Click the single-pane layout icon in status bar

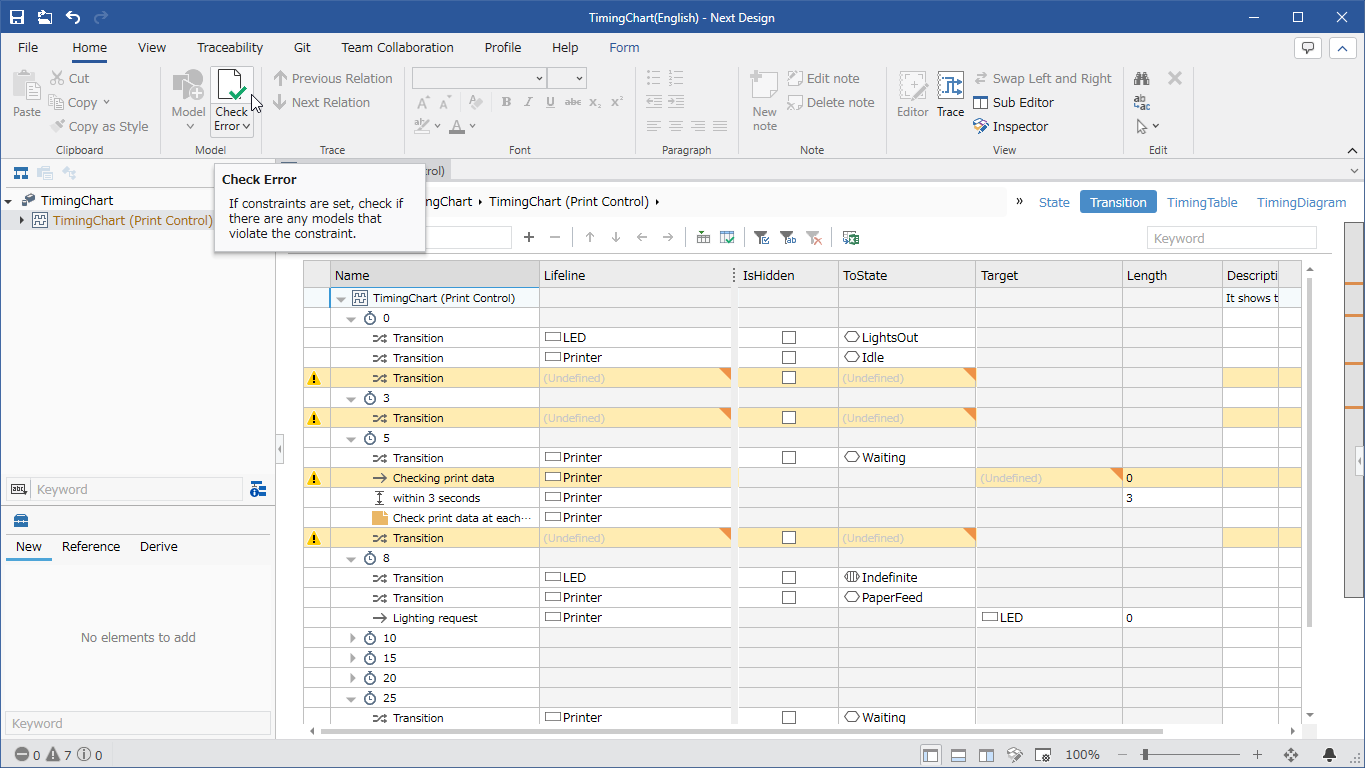[931, 755]
